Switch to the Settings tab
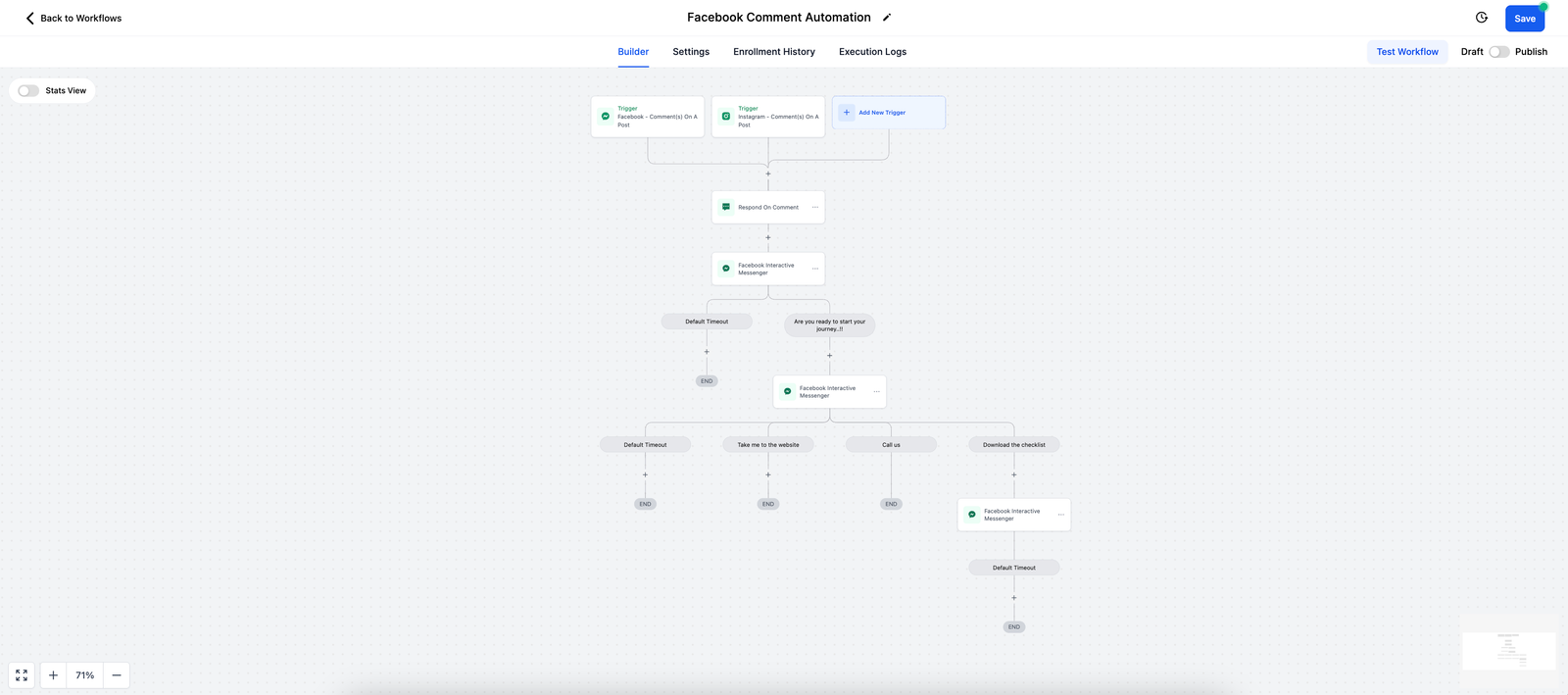The height and width of the screenshot is (695, 1568). 691,52
